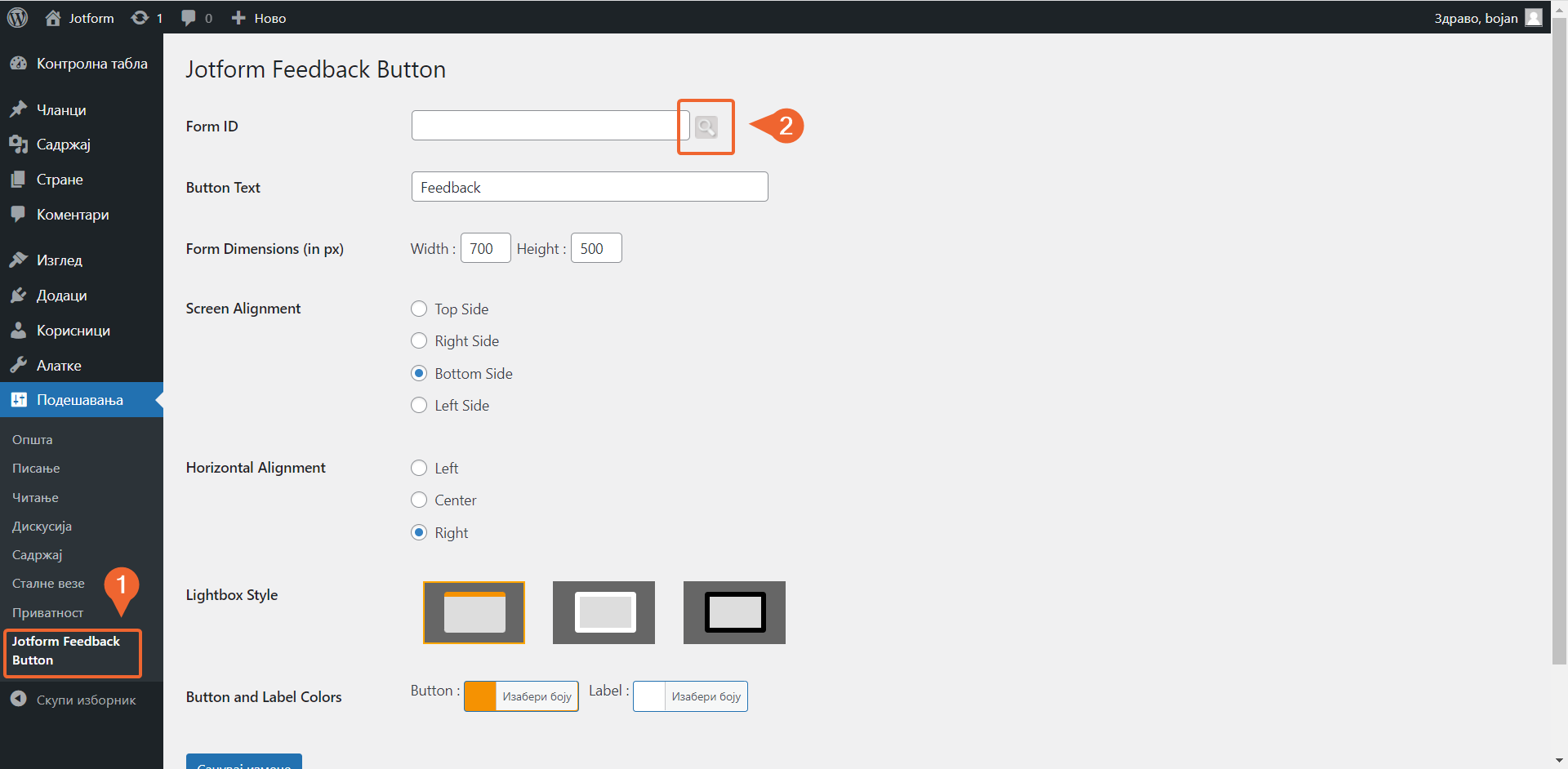Image resolution: width=1568 pixels, height=769 pixels.
Task: Click the magnifier icon to search forms
Action: 706,127
